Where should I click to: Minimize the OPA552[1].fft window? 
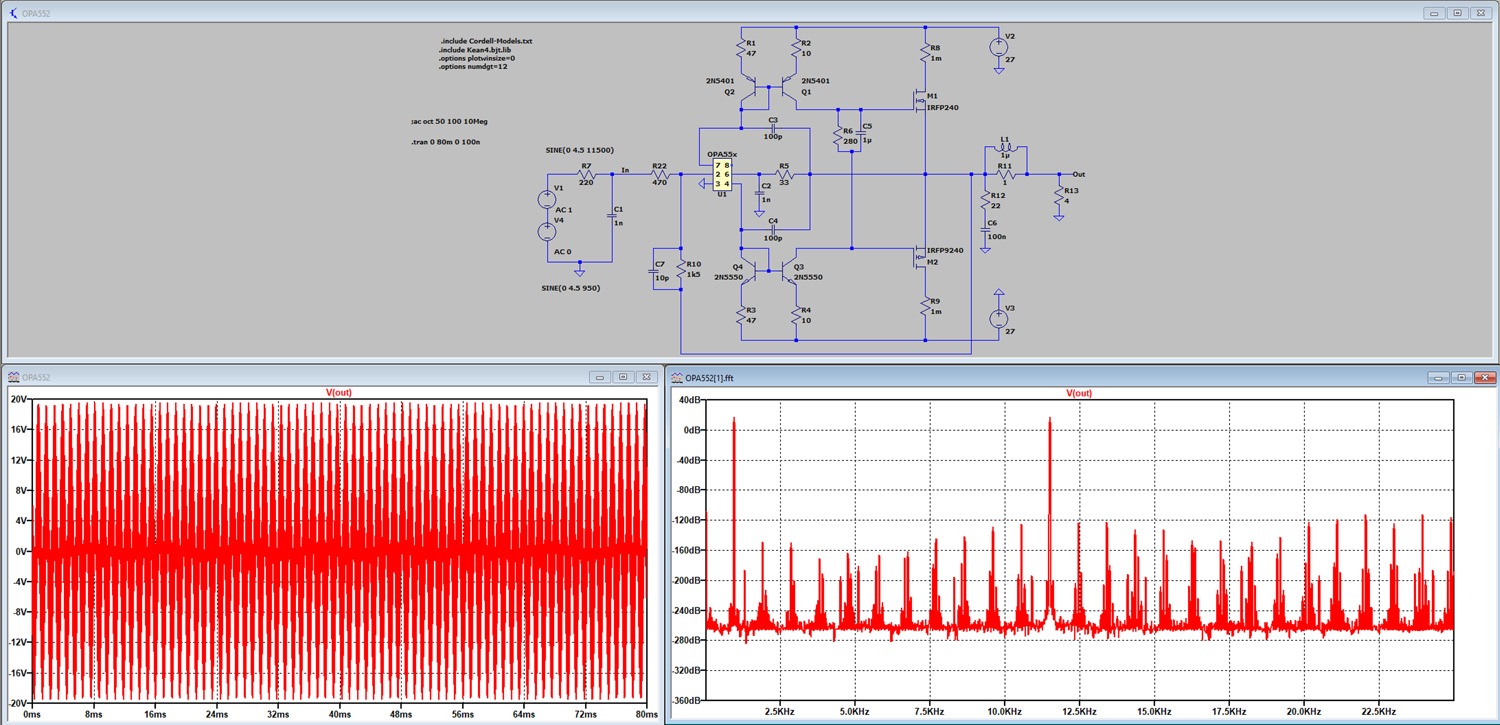coord(1438,377)
